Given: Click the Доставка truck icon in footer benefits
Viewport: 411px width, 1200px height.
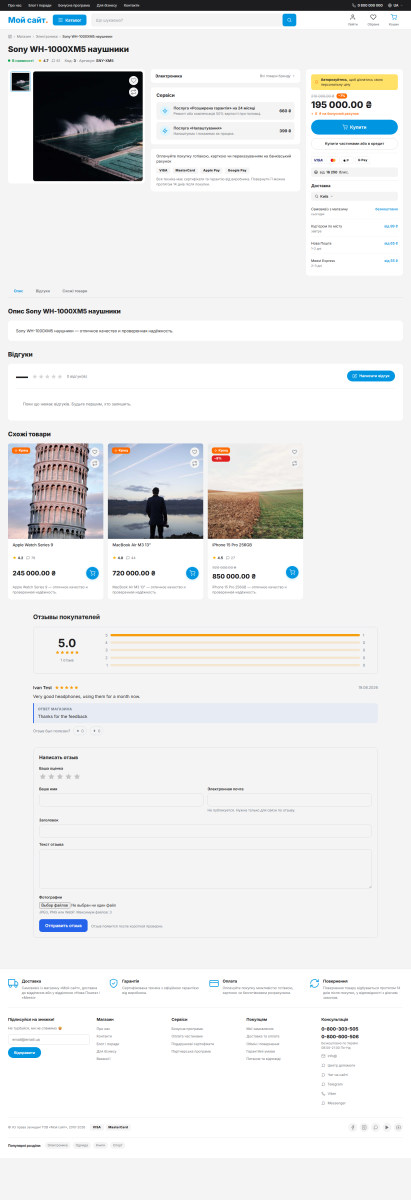Looking at the screenshot, I should click(x=13, y=984).
